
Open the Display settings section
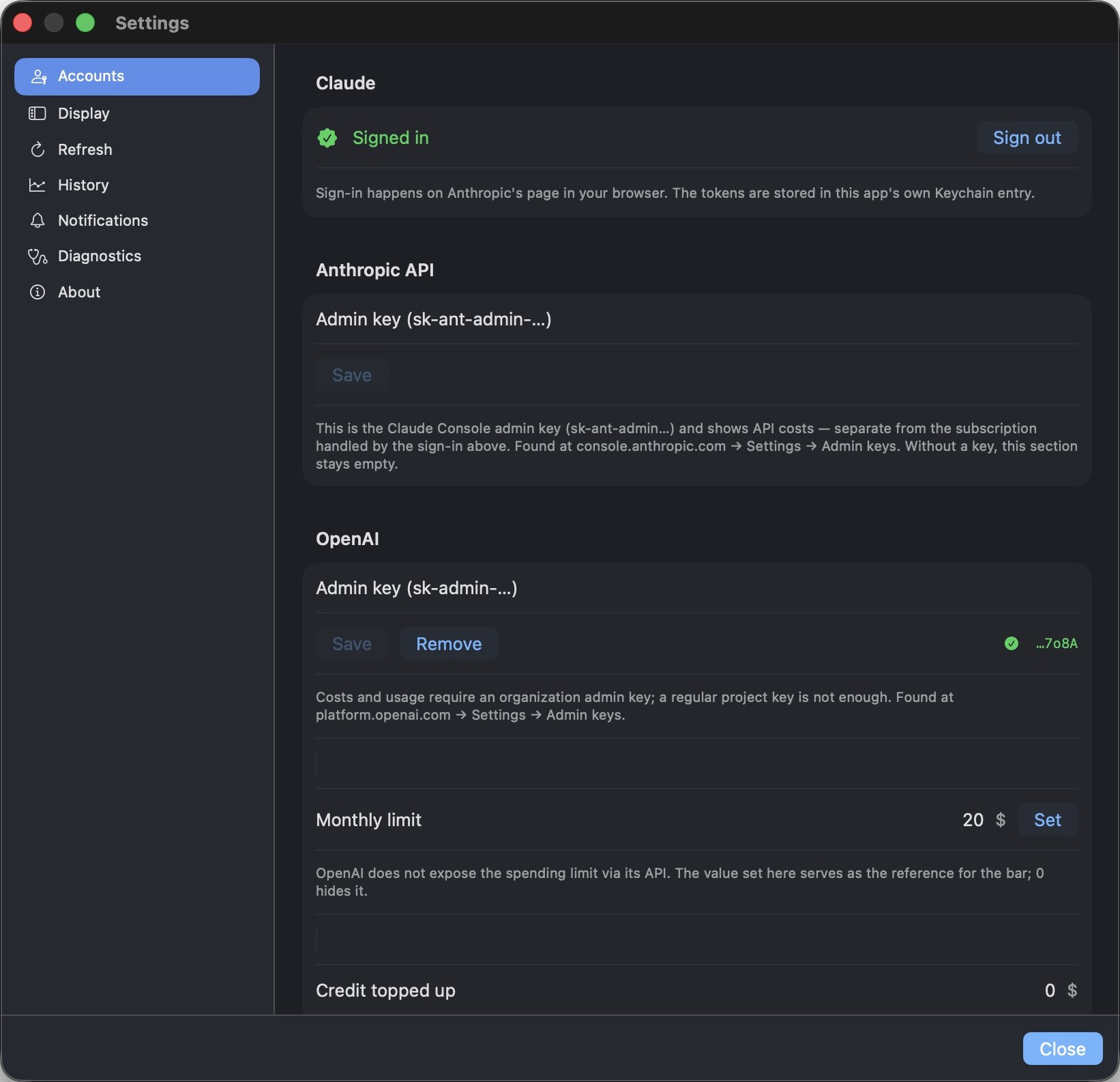pyautogui.click(x=136, y=113)
